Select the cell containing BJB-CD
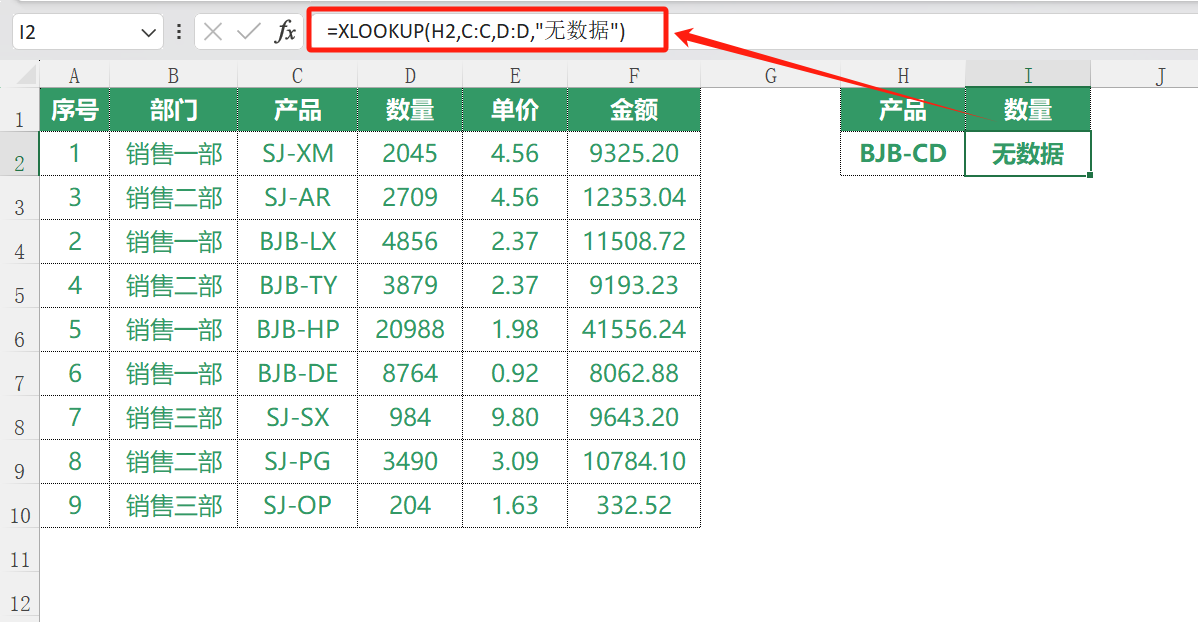The width and height of the screenshot is (1198, 622). 903,154
